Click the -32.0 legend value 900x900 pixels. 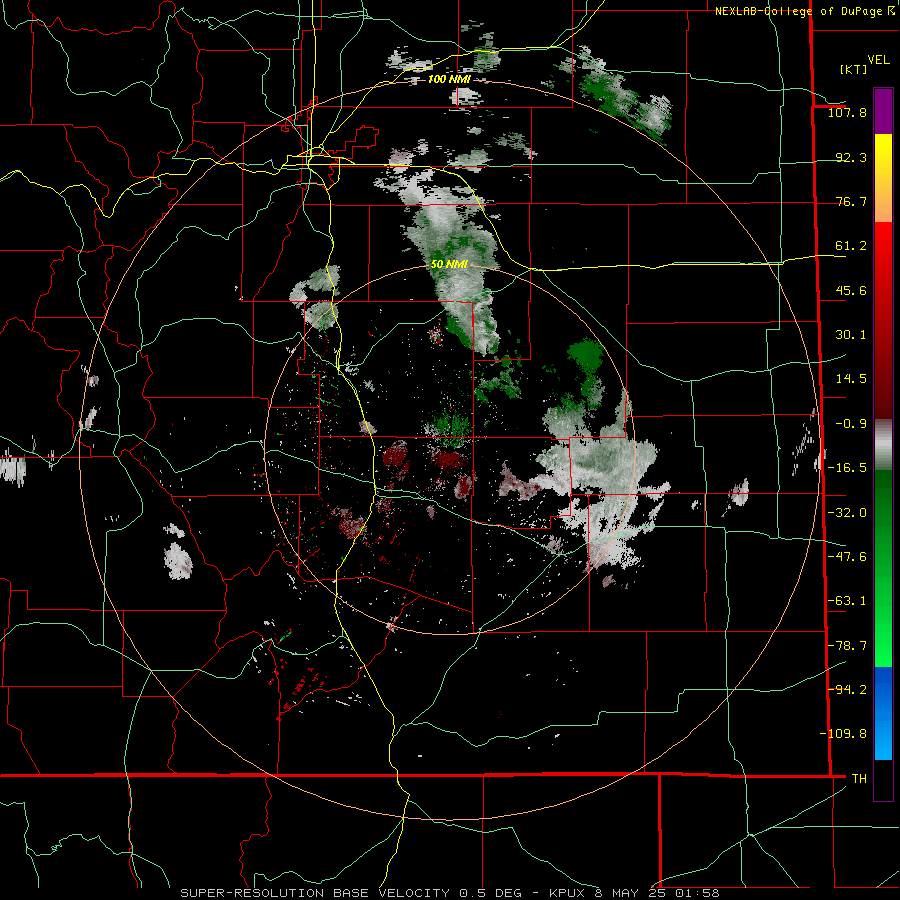pyautogui.click(x=847, y=513)
